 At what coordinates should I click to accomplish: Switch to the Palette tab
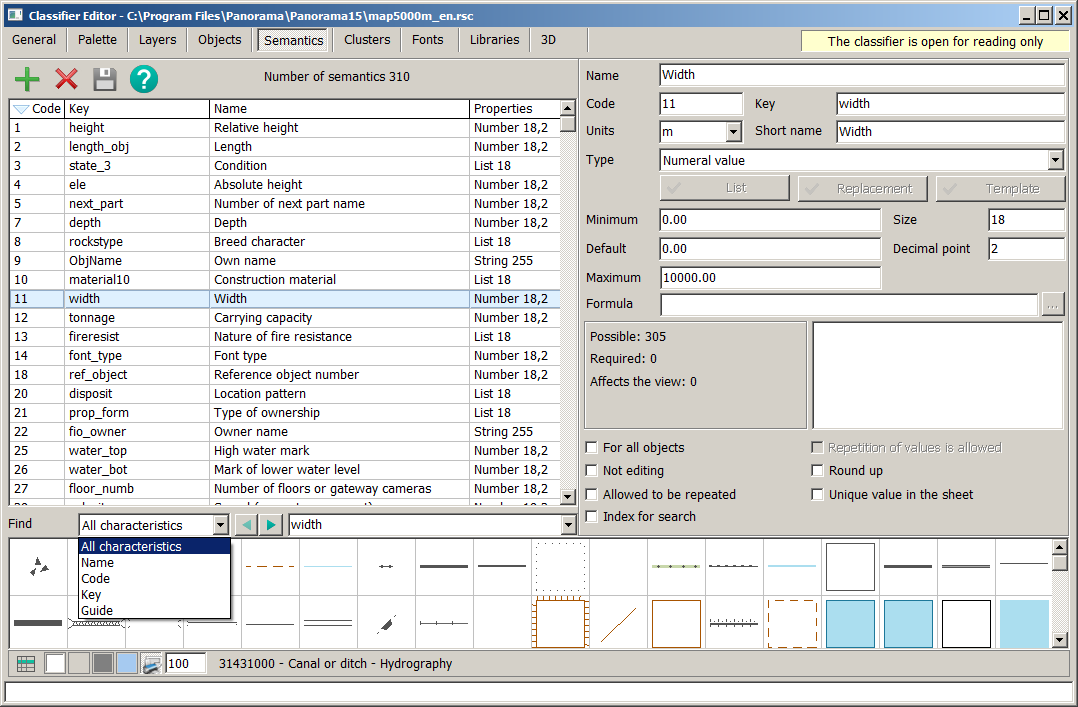tap(97, 40)
